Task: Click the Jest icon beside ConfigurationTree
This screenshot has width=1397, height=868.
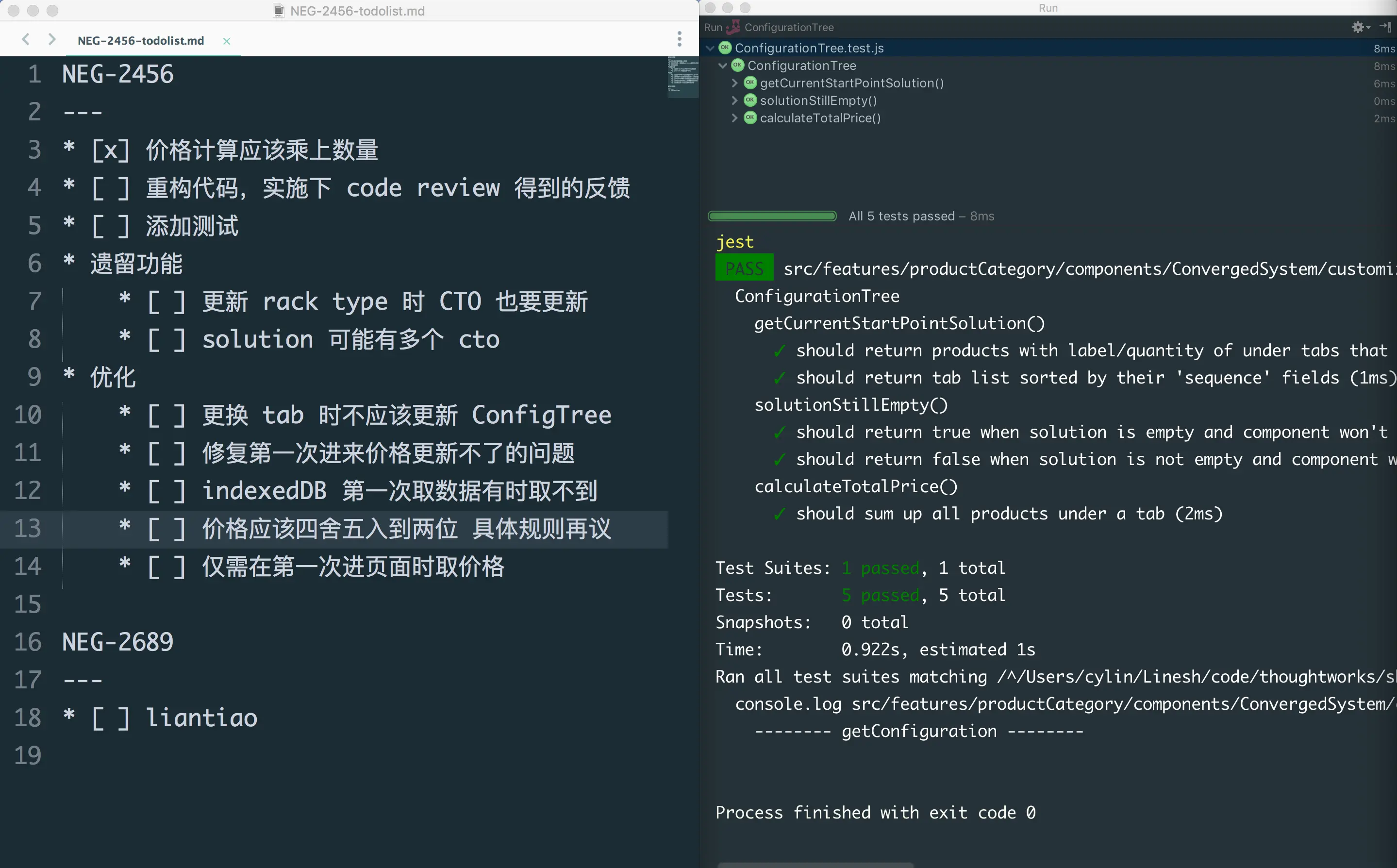Action: 733,27
